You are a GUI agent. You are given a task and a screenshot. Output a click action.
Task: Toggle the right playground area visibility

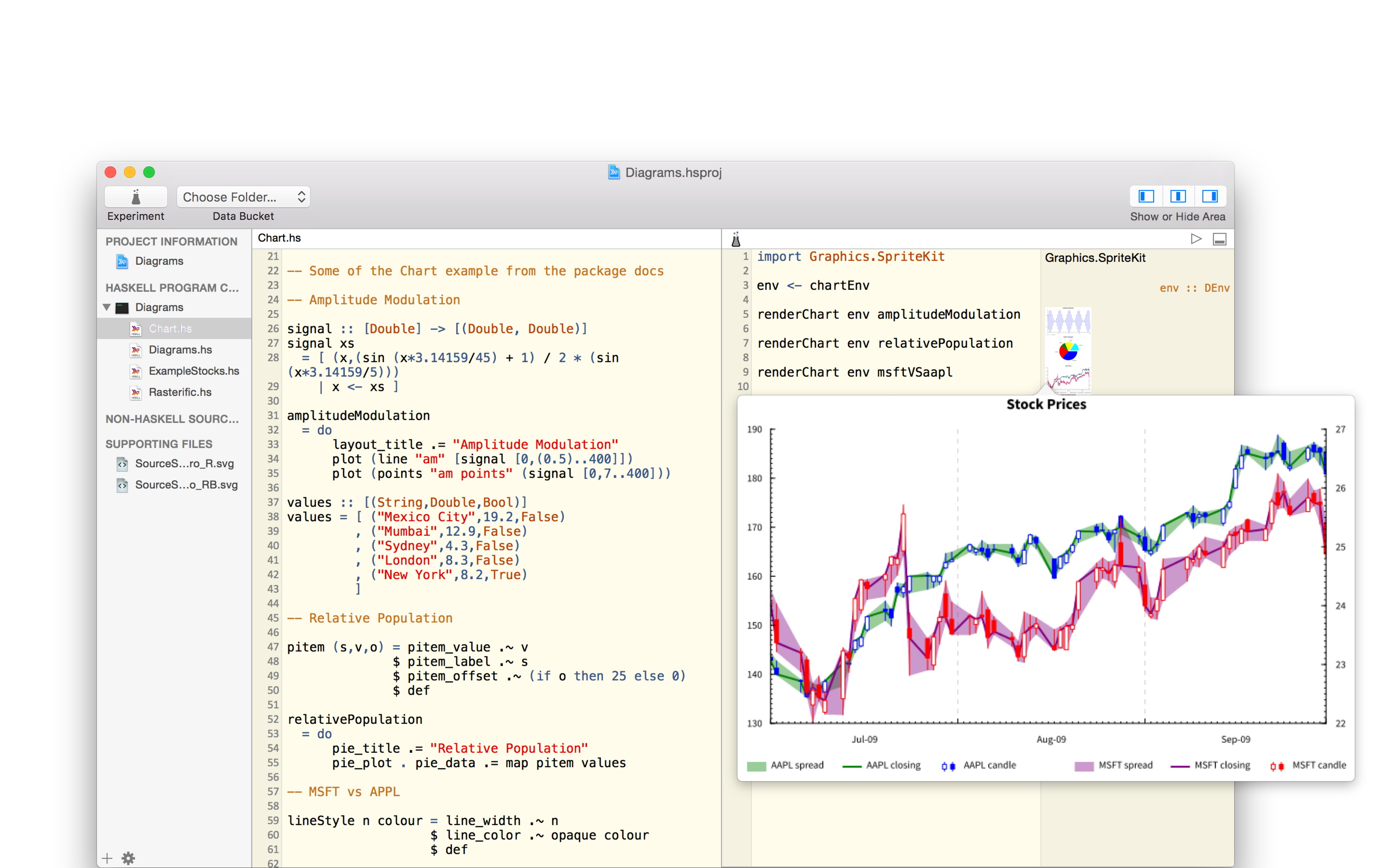pos(1210,196)
